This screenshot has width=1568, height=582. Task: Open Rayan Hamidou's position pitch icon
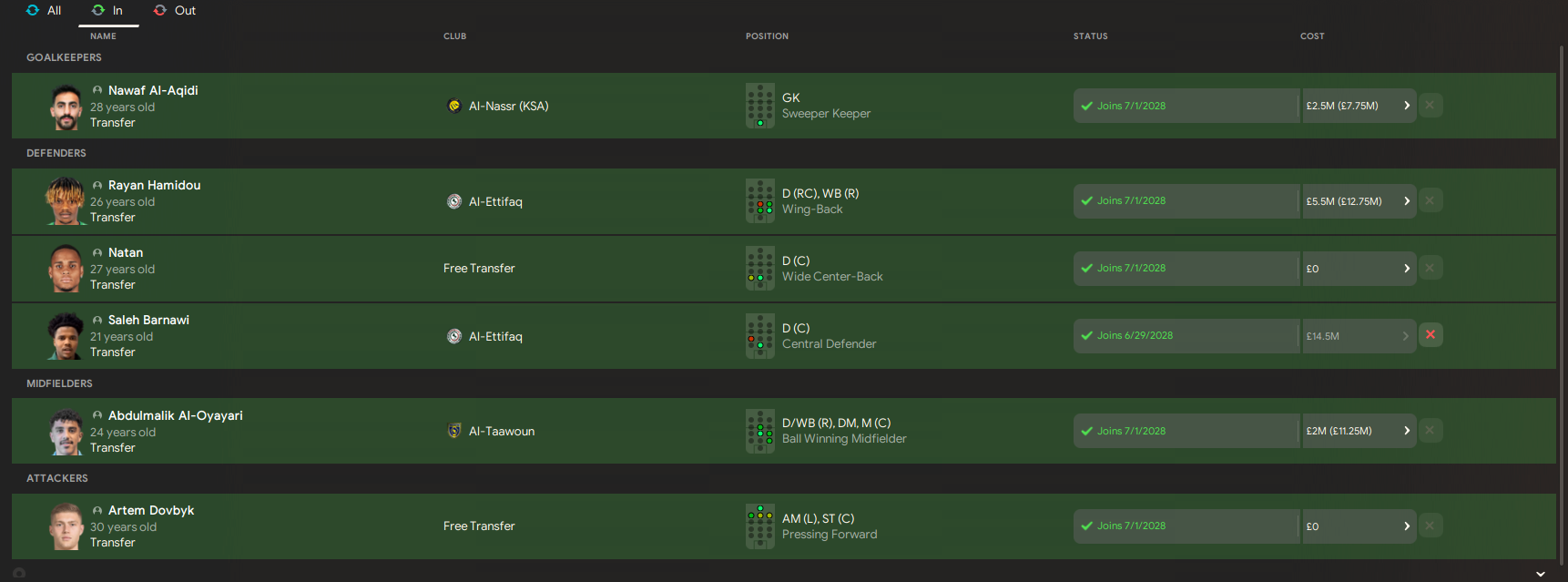[x=759, y=201]
